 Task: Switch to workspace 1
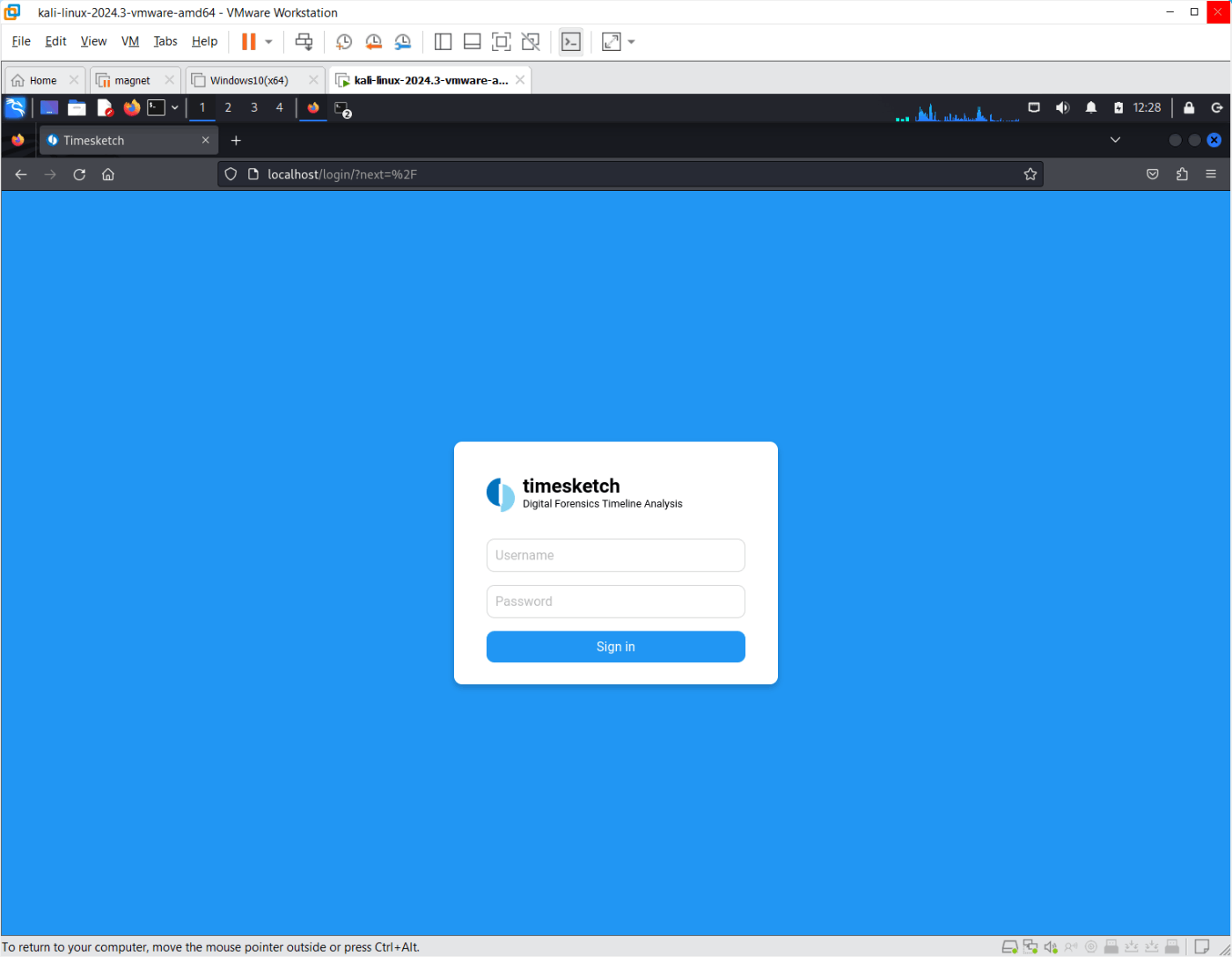tap(202, 107)
